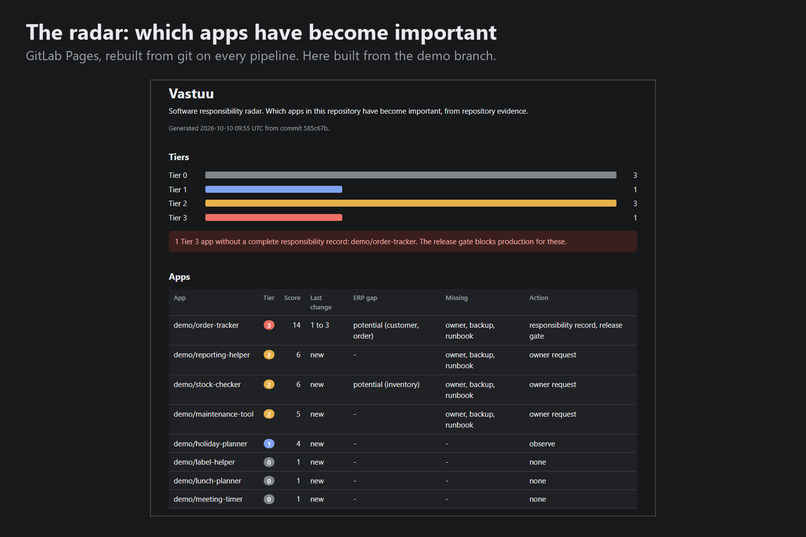Click the Tier column header
Screen dimensions: 806x537
pos(269,298)
